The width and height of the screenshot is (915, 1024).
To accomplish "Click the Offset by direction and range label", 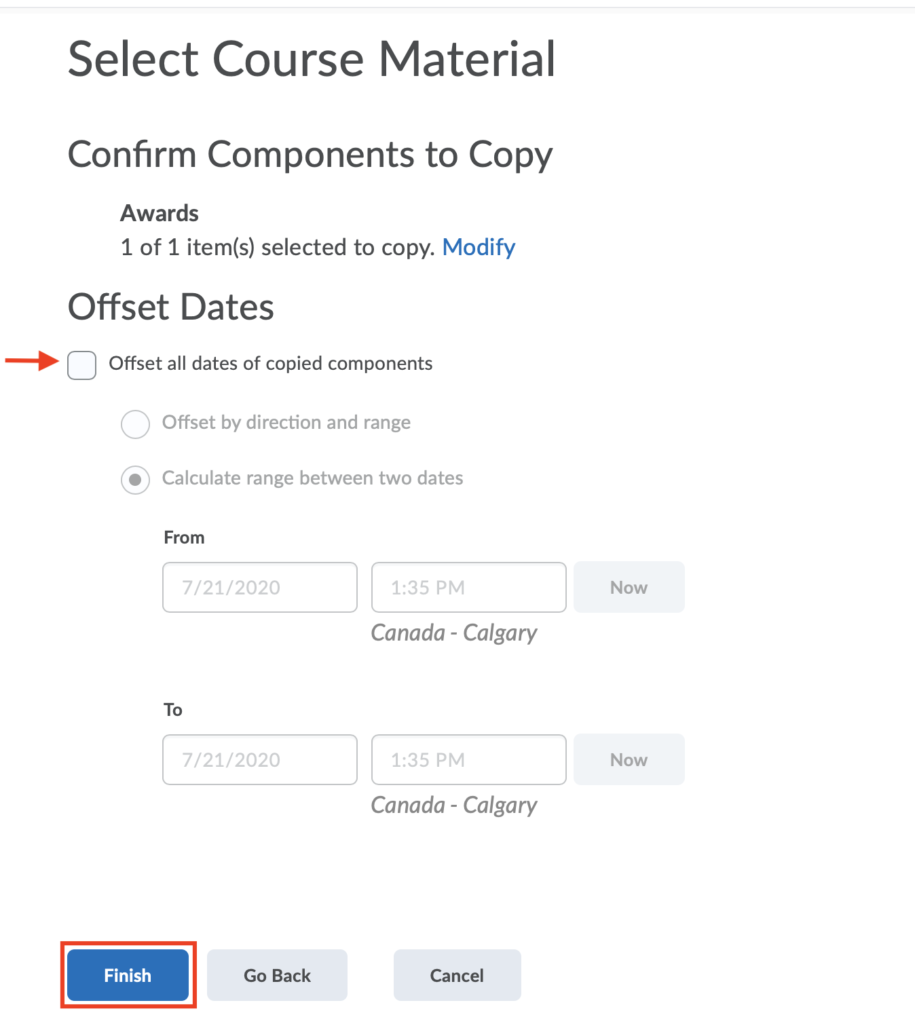I will (286, 423).
